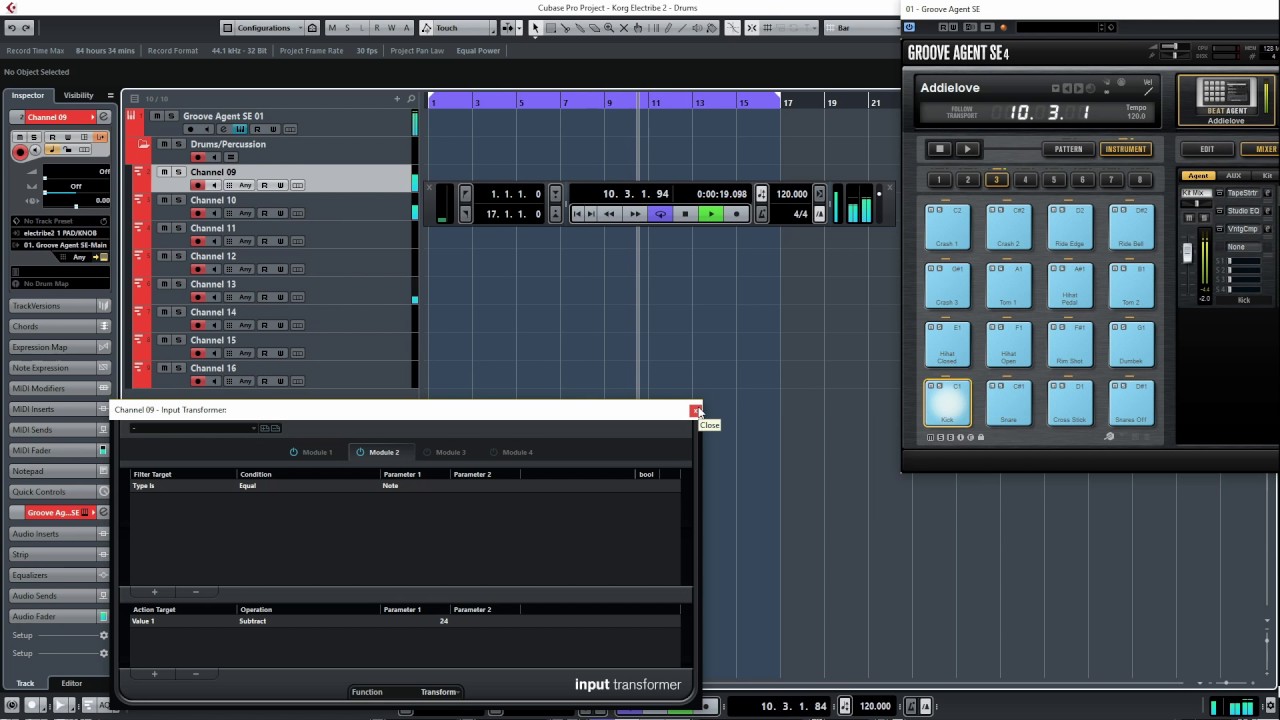Click the PATTERN button in Groove Agent
Image resolution: width=1280 pixels, height=720 pixels.
point(1068,149)
